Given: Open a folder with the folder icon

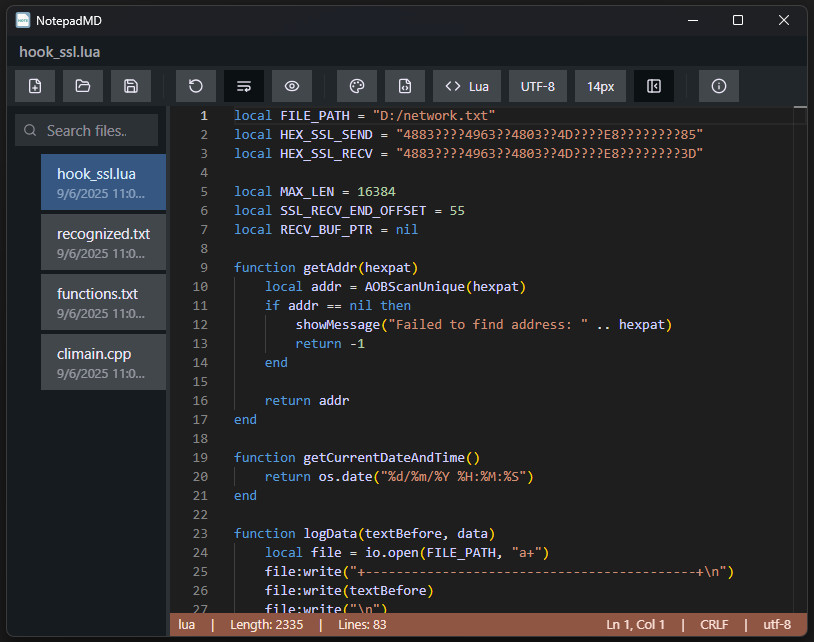Looking at the screenshot, I should pos(83,87).
